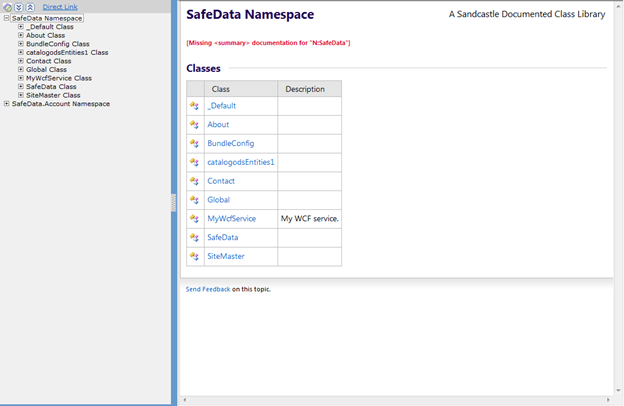The image size is (624, 406).
Task: Expand the _Default Class node
Action: click(21, 27)
